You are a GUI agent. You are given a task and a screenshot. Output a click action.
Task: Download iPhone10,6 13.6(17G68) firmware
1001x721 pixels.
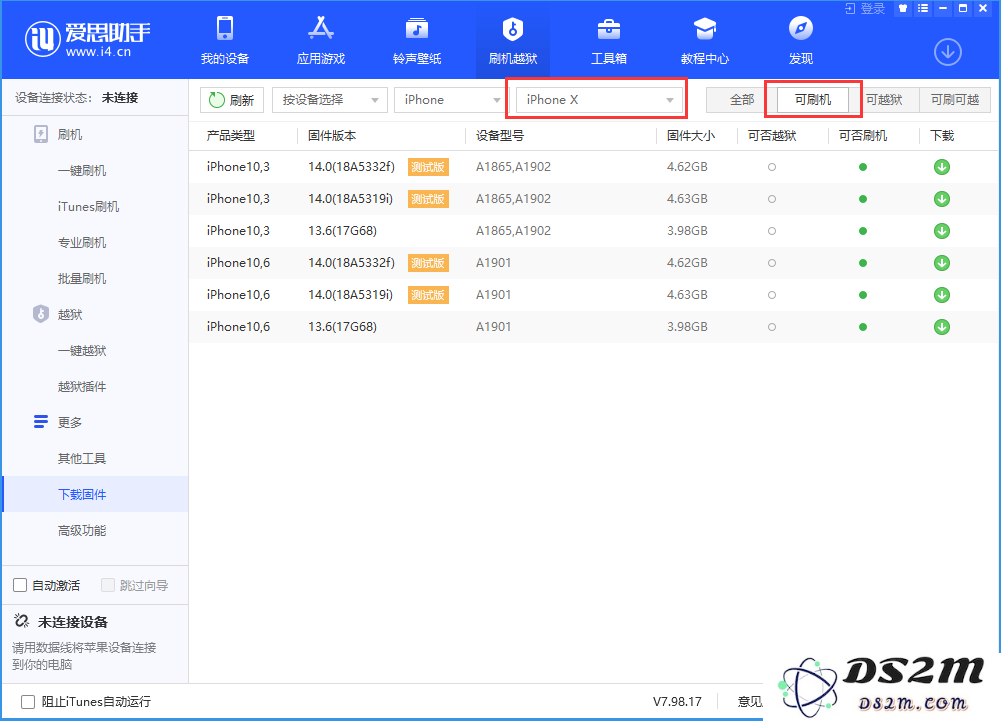pos(942,327)
